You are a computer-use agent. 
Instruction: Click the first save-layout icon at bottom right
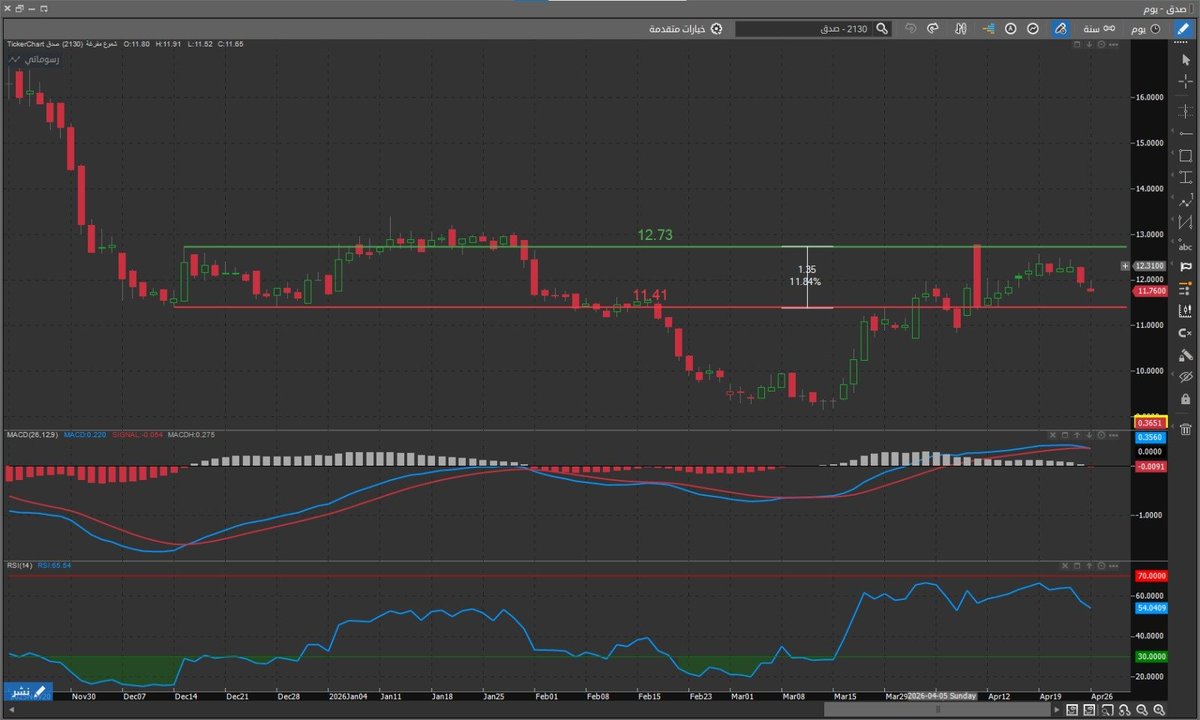(x=1072, y=710)
